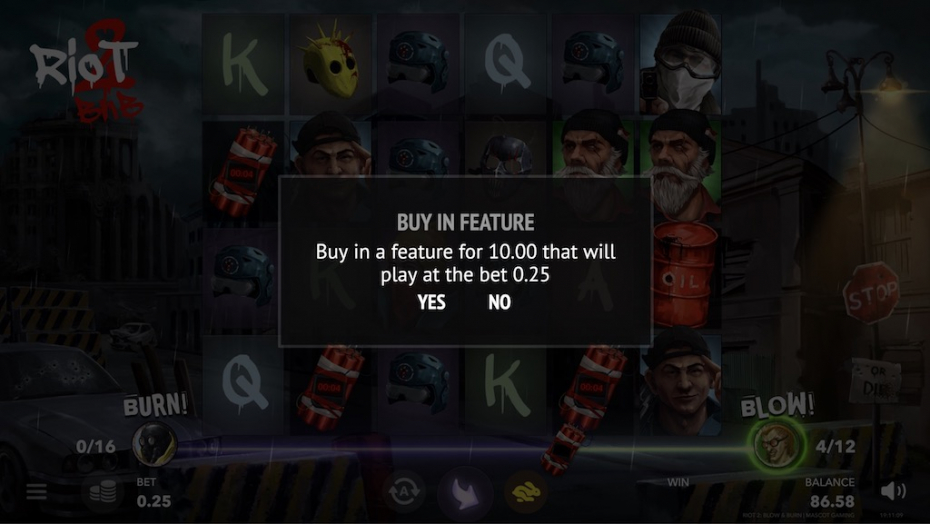Image resolution: width=930 pixels, height=524 pixels.
Task: Enable turbo mode with rabbit icon
Action: coord(525,491)
